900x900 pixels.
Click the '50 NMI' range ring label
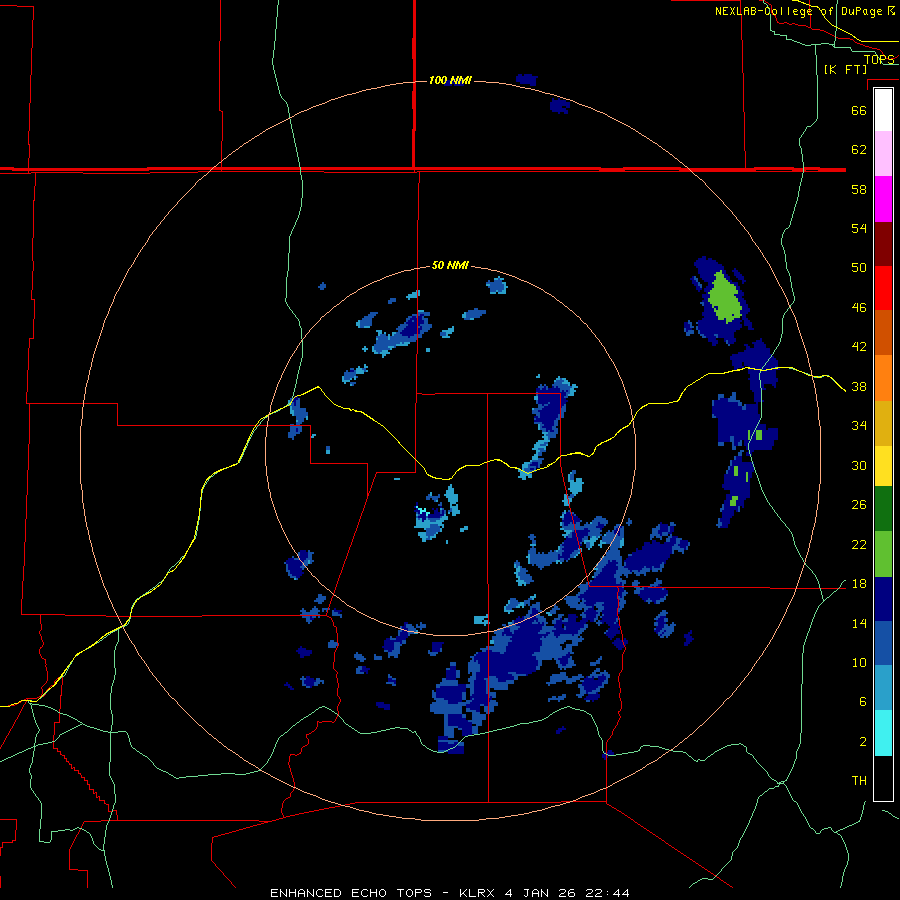click(x=450, y=265)
